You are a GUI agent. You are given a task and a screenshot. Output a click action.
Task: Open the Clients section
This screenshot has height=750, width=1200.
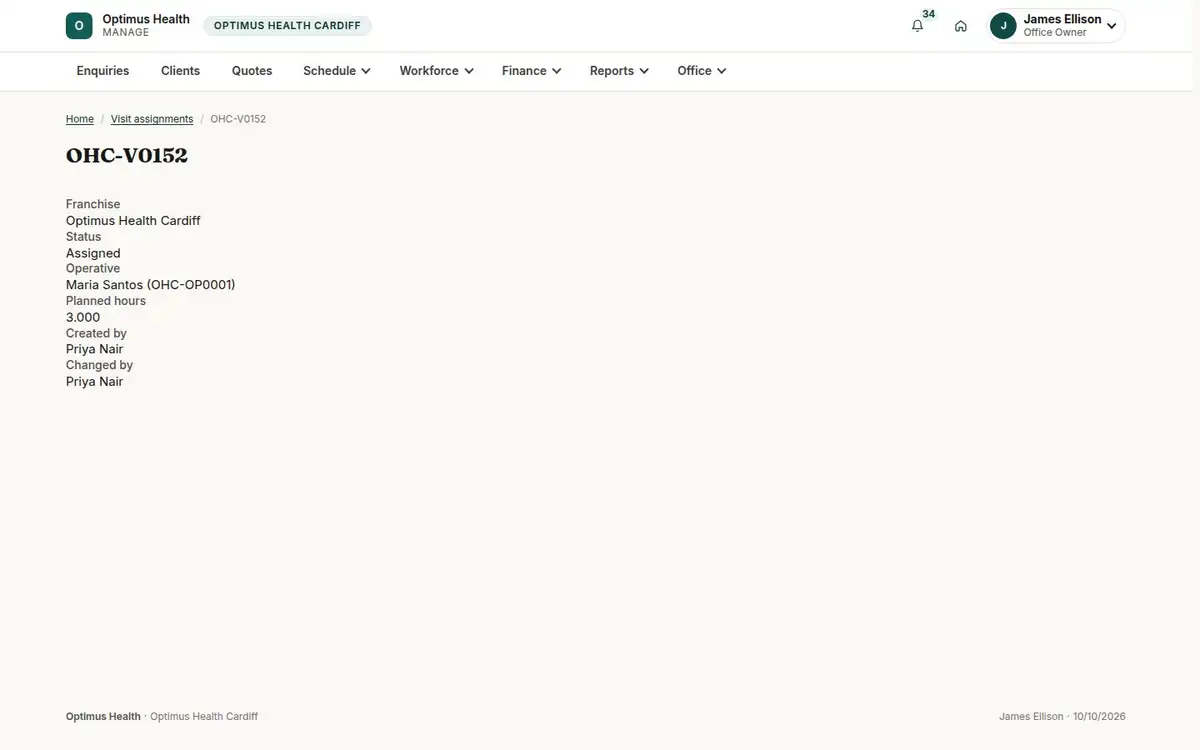pos(180,71)
